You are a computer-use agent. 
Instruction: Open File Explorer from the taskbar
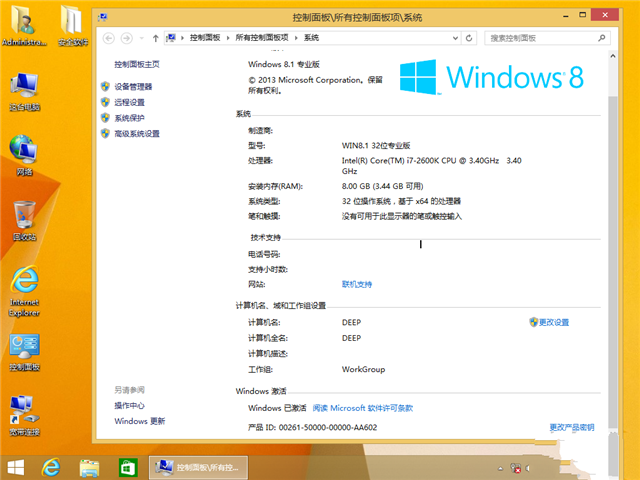click(x=89, y=468)
